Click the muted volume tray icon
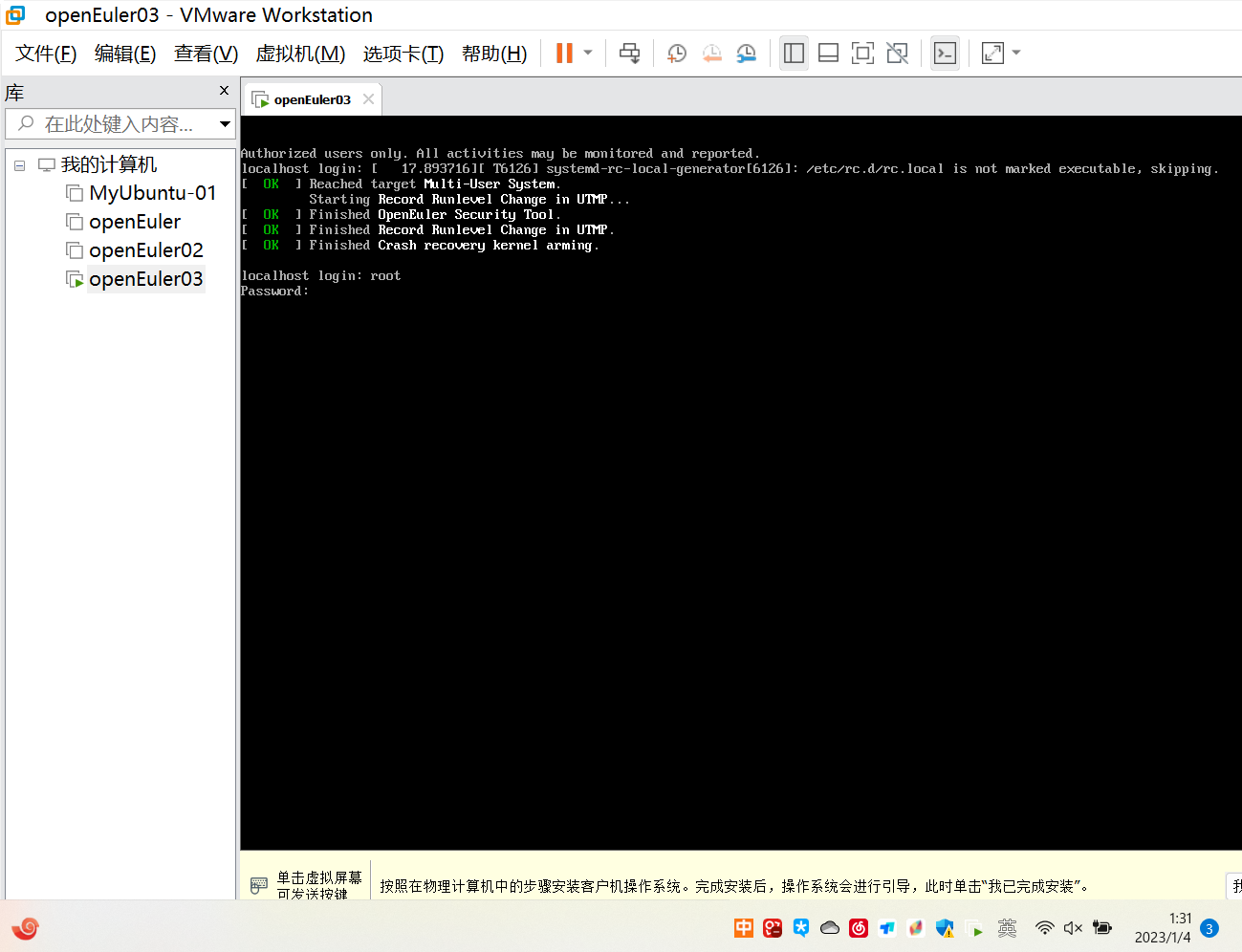The height and width of the screenshot is (952, 1242). point(1074,927)
